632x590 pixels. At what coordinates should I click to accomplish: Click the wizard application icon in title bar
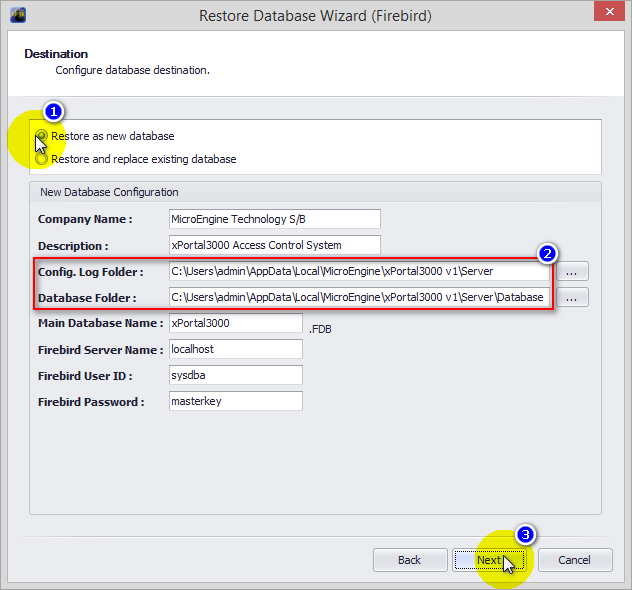coord(17,15)
